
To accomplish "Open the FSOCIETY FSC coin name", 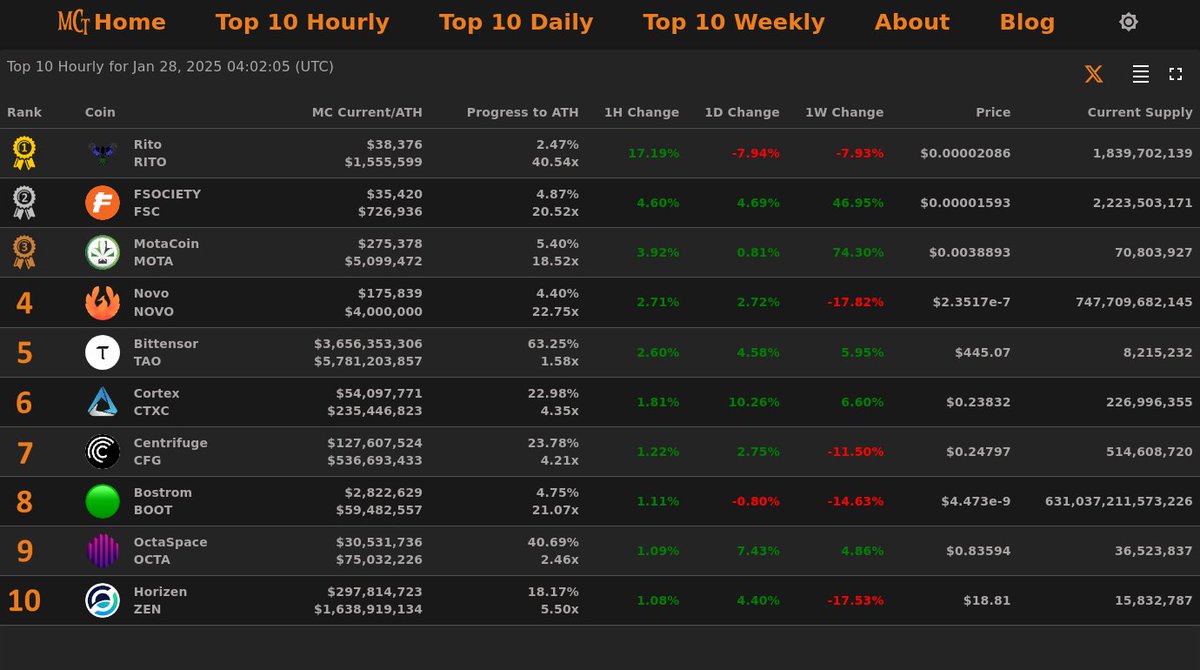I will tap(167, 203).
